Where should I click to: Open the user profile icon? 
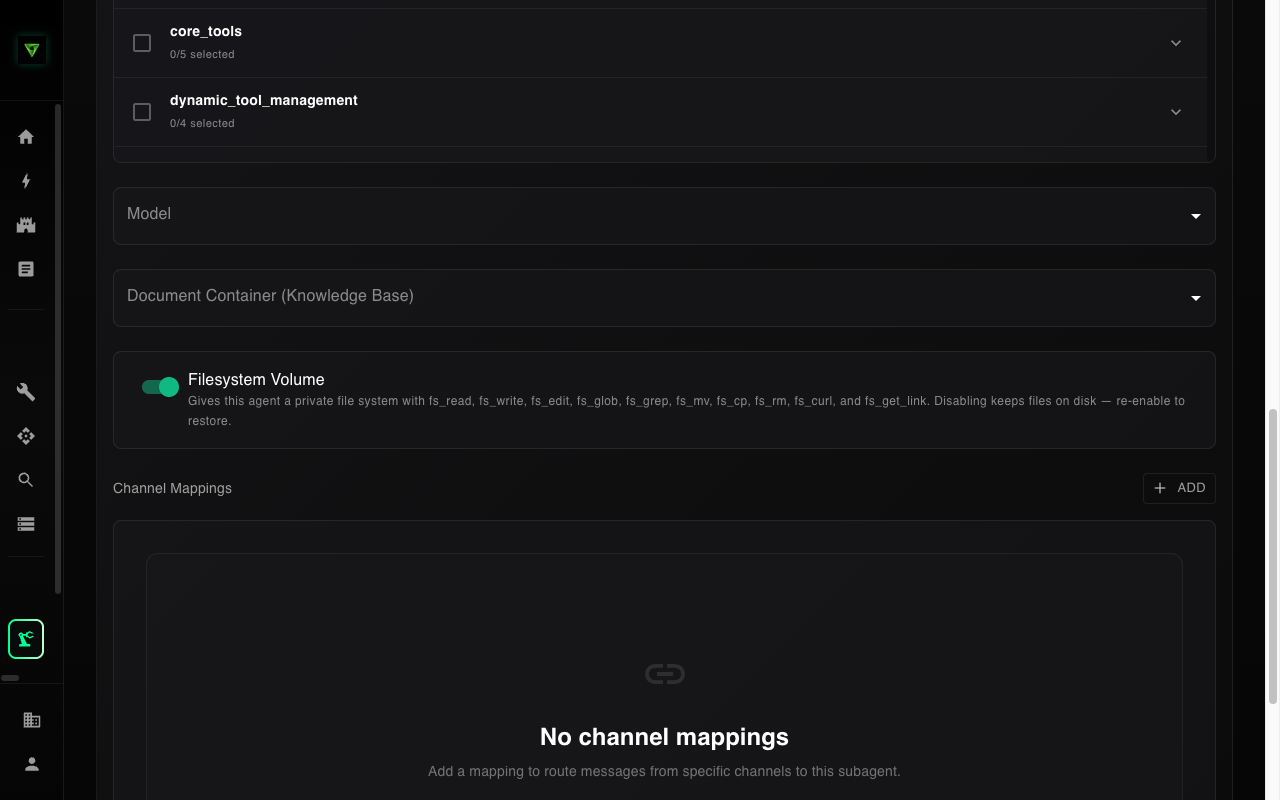click(32, 764)
